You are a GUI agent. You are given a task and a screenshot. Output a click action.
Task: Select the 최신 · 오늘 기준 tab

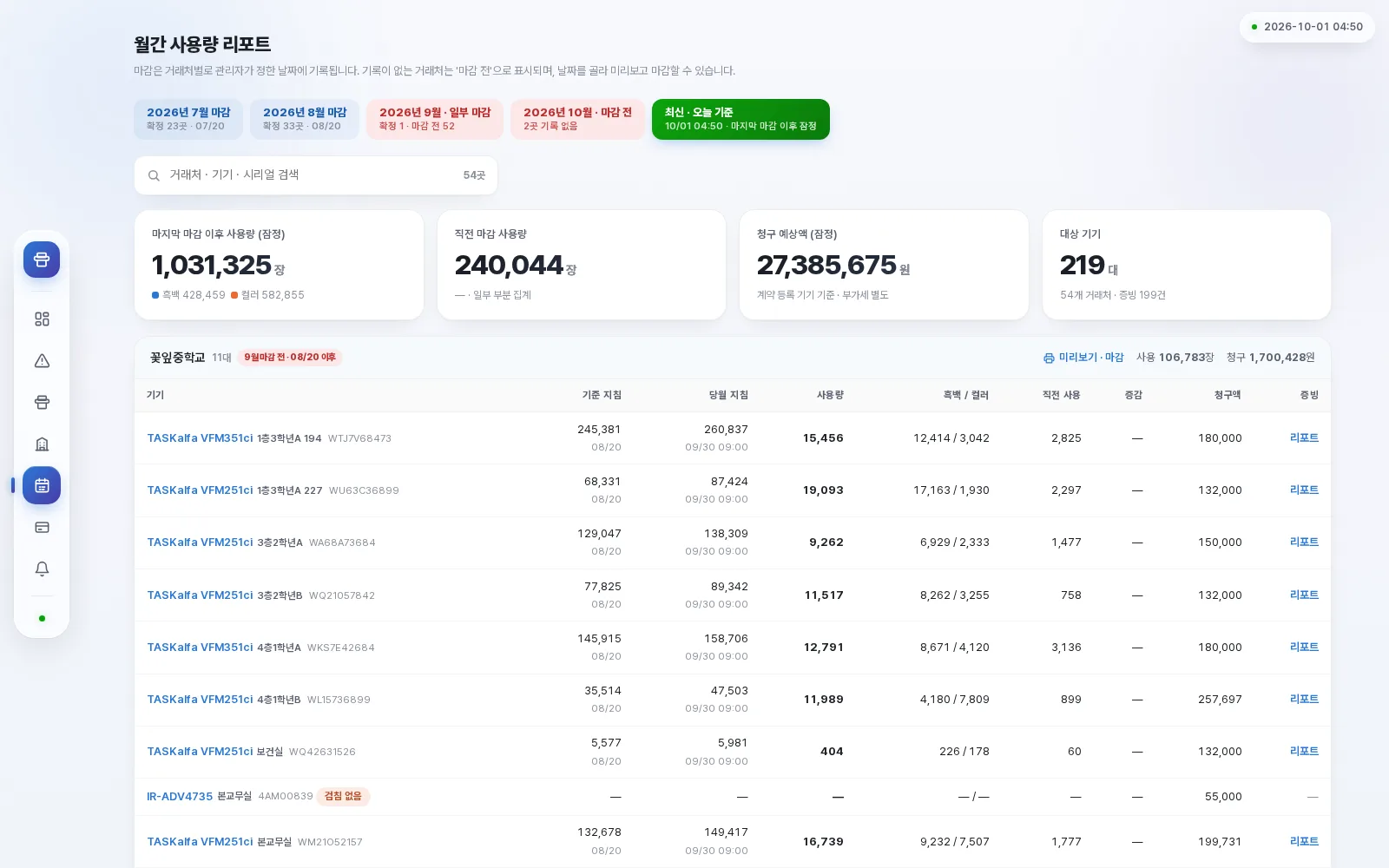741,119
